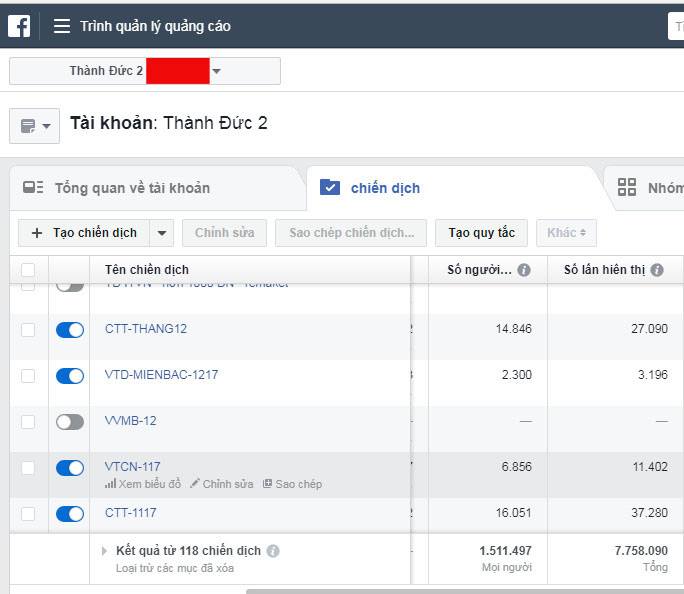Open the CTT-THANG12 campaign link
Image resolution: width=684 pixels, height=594 pixels.
click(146, 329)
